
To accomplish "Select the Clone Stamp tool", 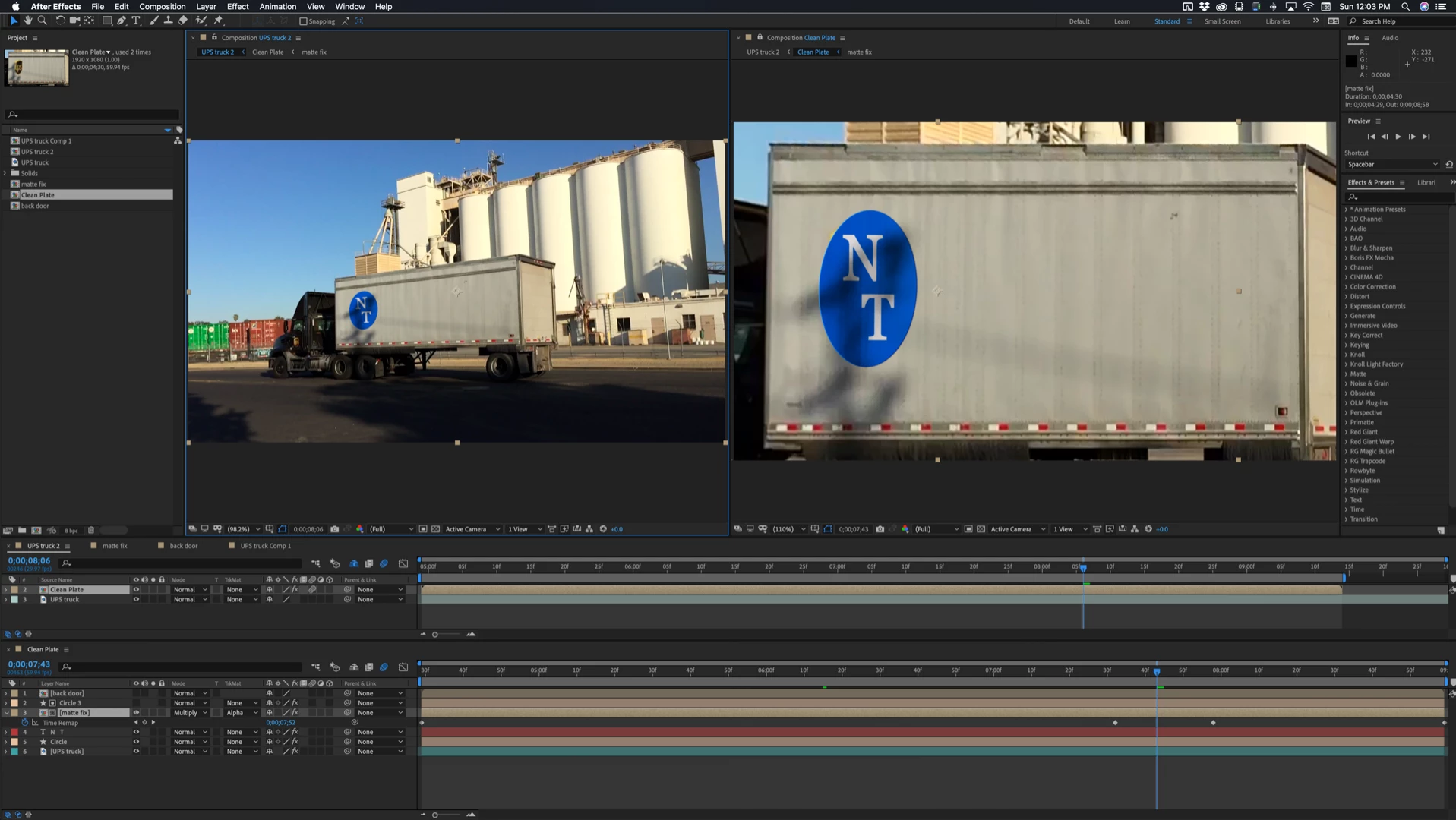I will click(169, 20).
